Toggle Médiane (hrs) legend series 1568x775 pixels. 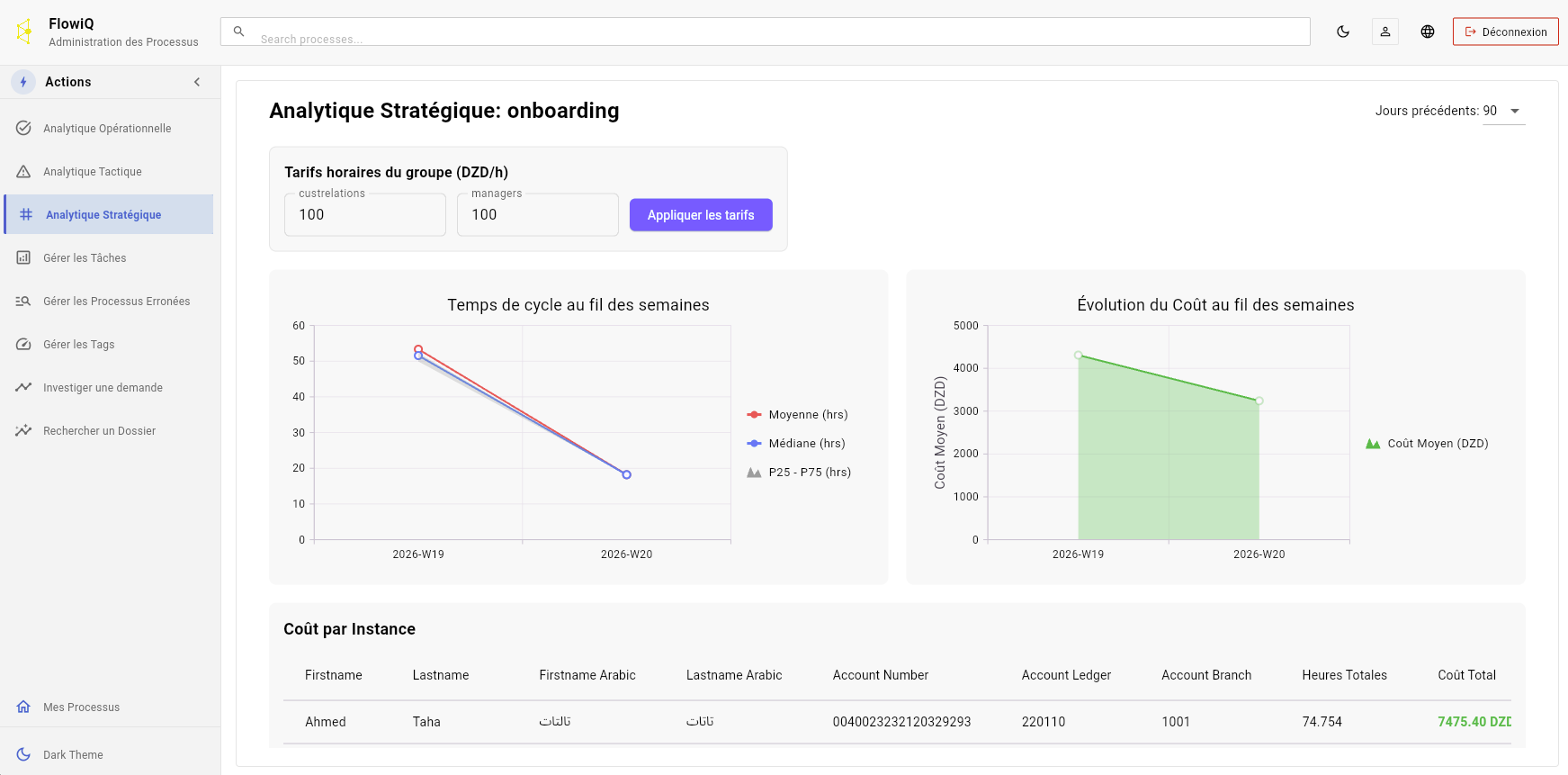coord(796,444)
